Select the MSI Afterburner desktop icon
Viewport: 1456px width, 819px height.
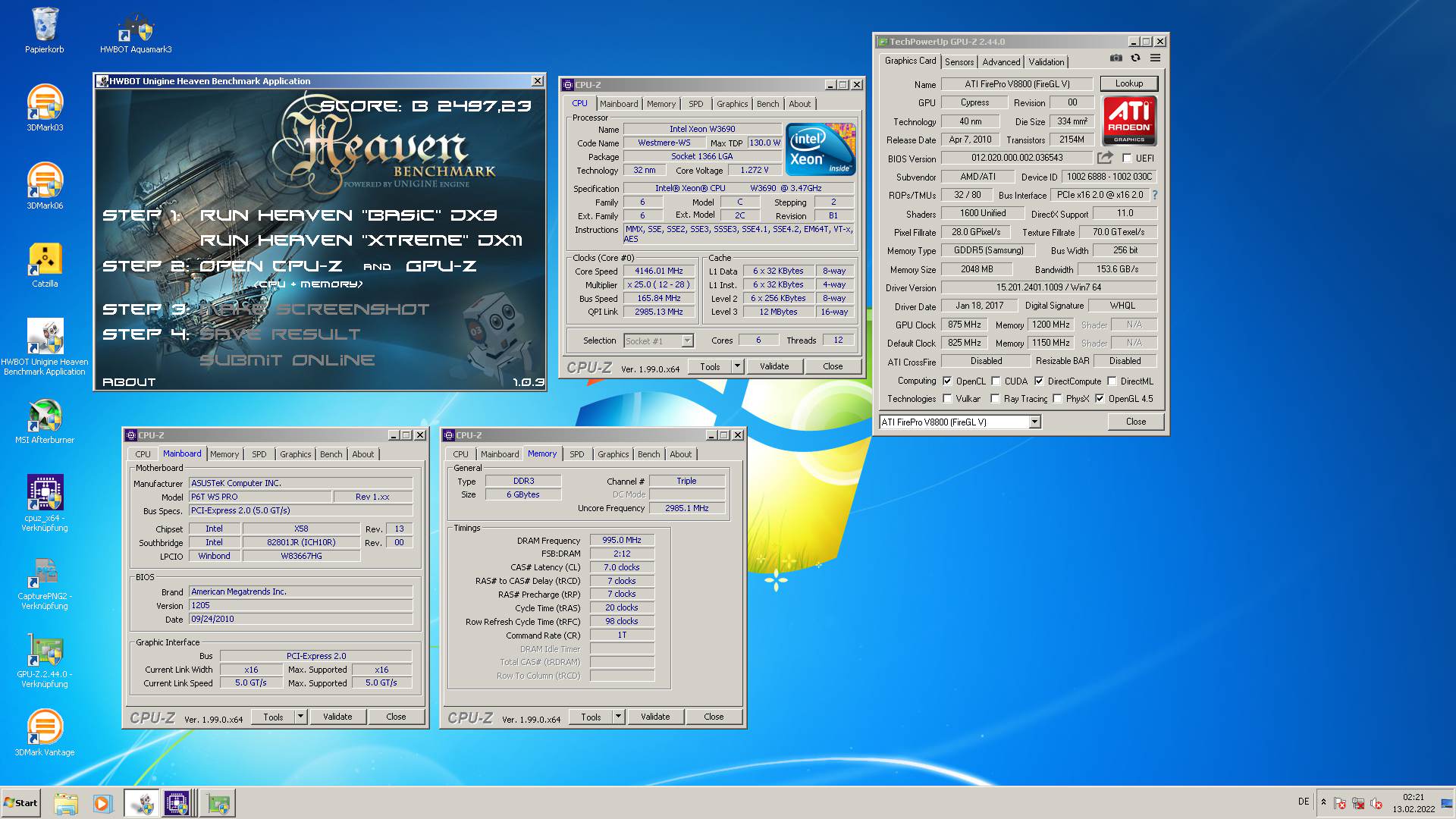45,422
